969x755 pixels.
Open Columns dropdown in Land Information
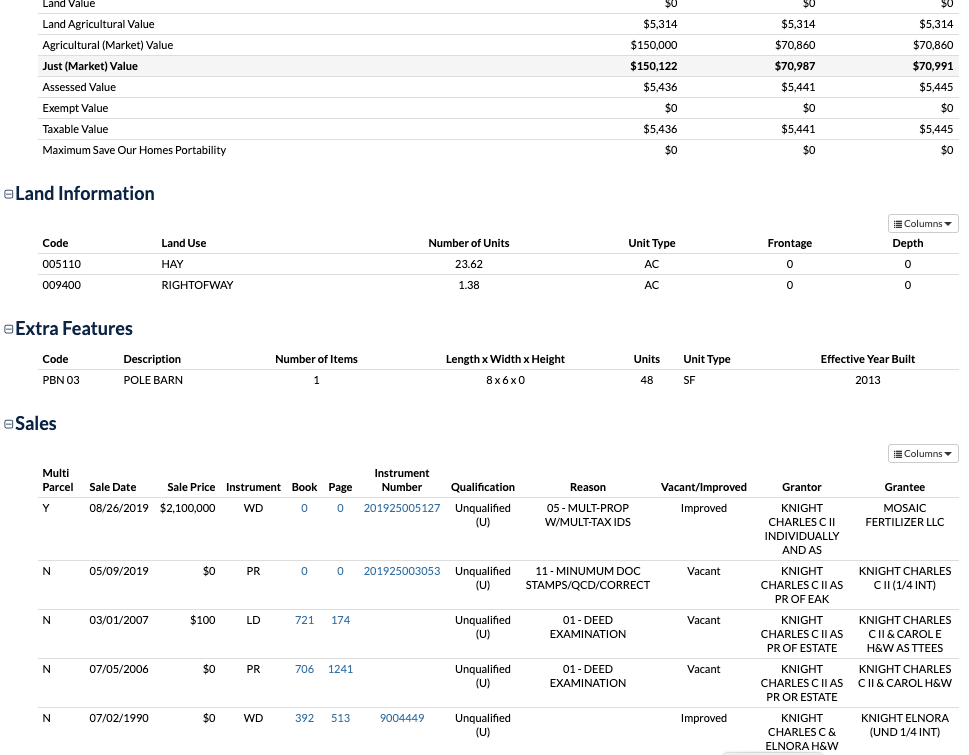tap(922, 224)
